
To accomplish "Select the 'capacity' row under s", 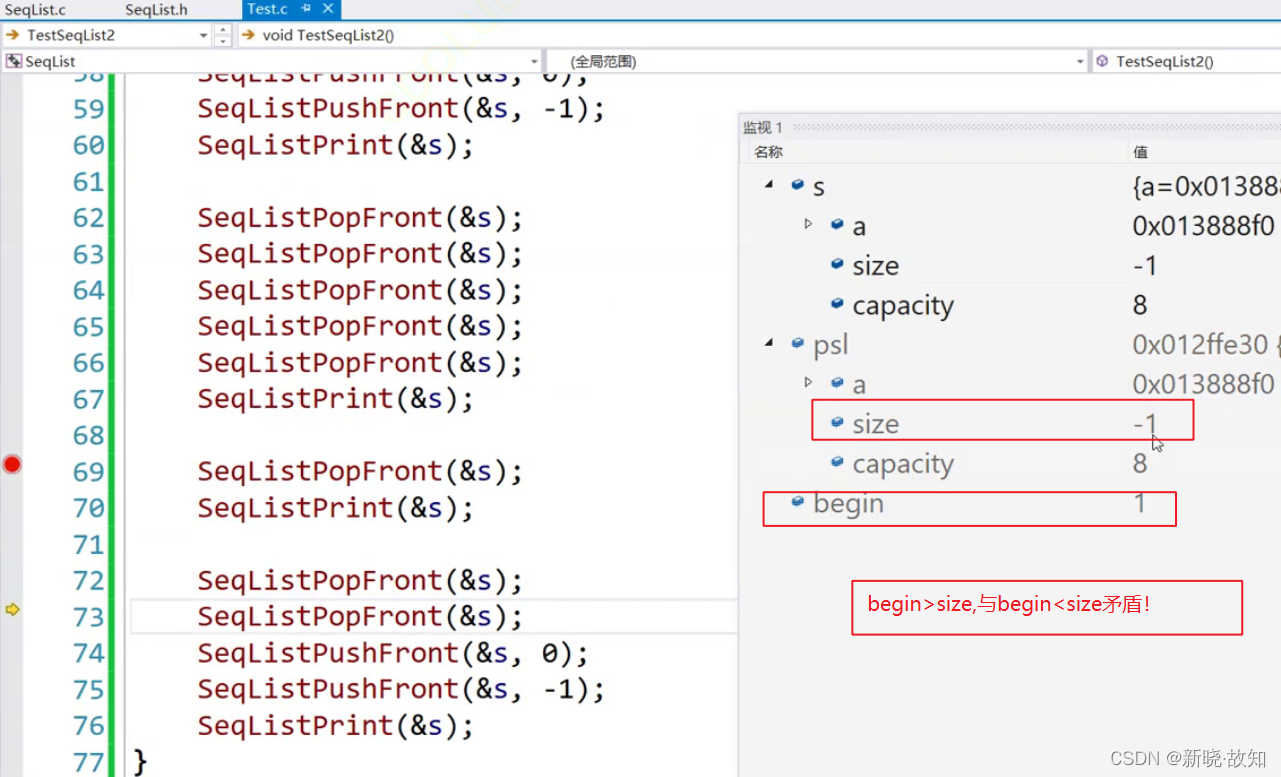I will [x=902, y=305].
